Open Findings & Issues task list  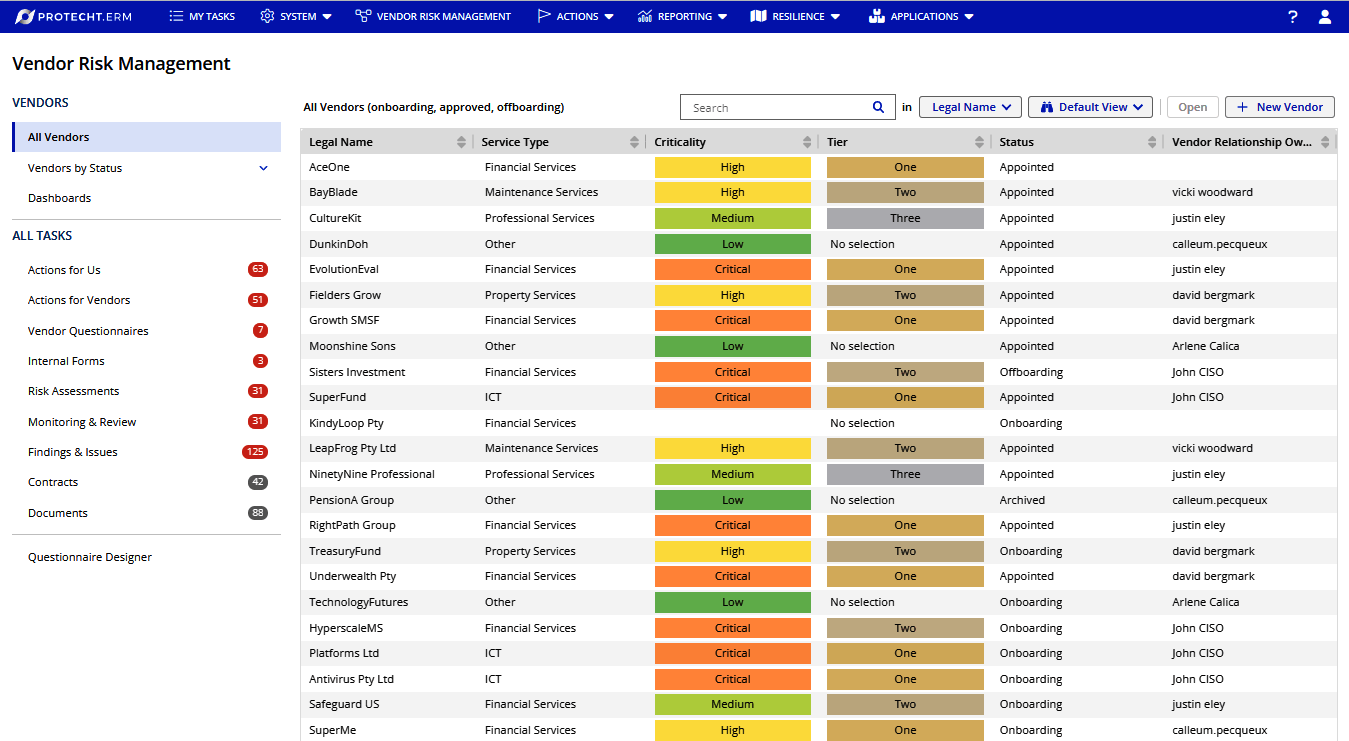(x=73, y=452)
